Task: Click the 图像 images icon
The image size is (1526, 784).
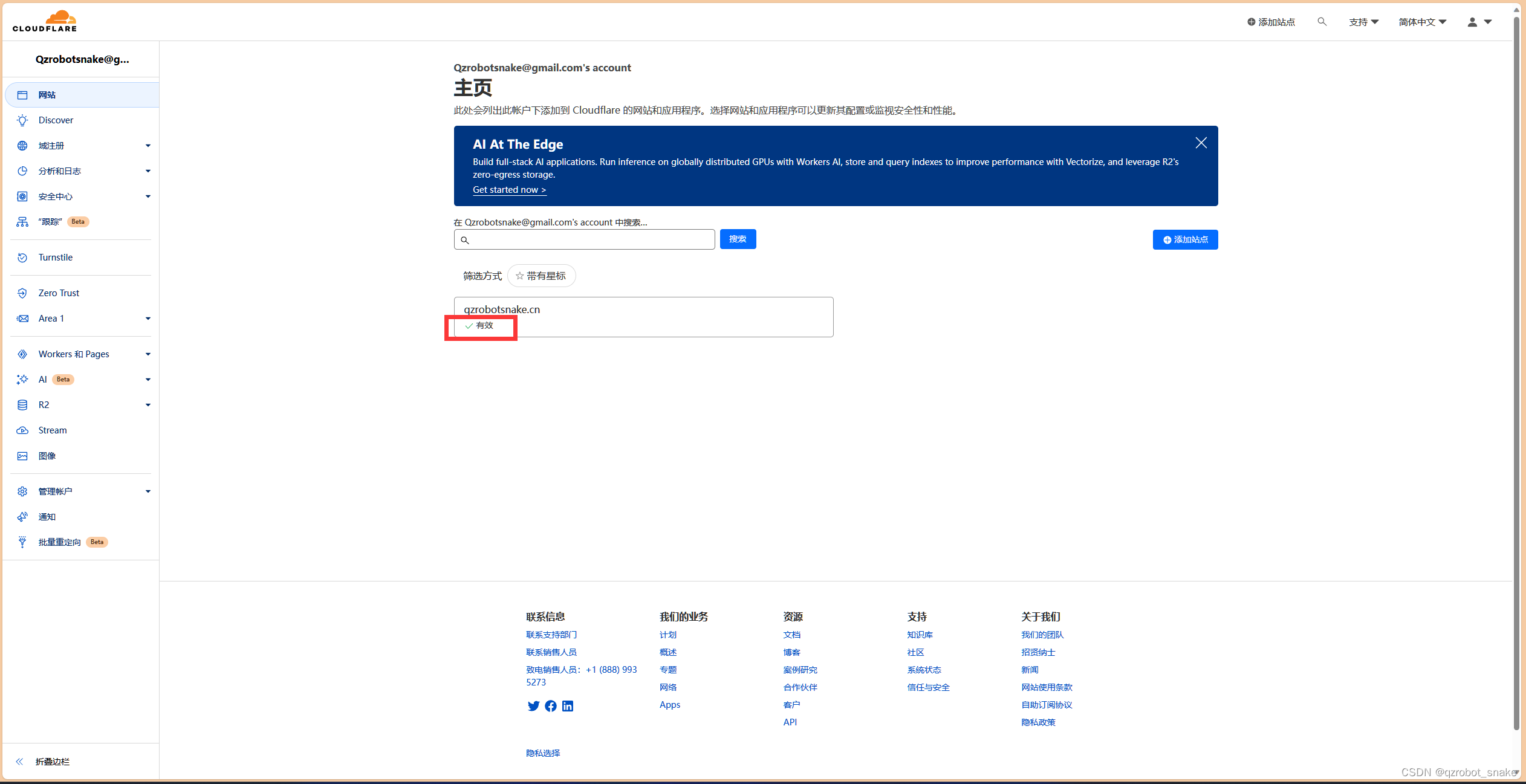Action: pos(22,456)
